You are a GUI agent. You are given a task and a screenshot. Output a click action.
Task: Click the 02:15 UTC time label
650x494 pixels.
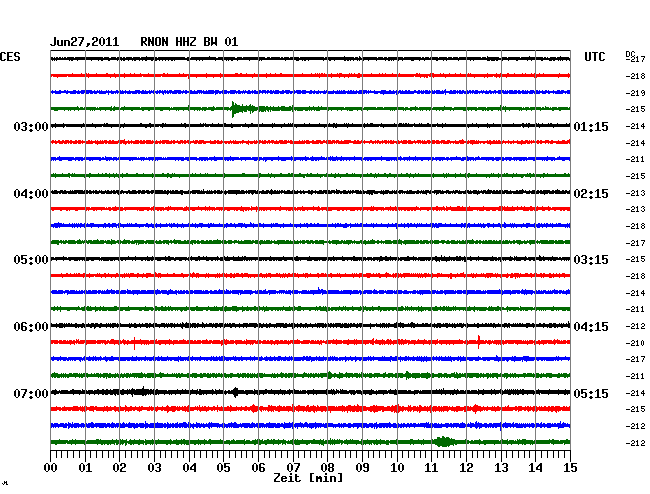[591, 194]
